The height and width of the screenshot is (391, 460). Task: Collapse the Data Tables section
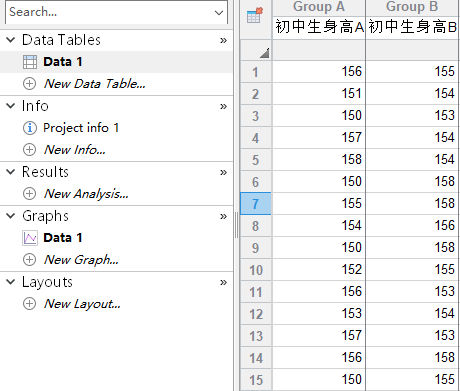pyautogui.click(x=11, y=40)
